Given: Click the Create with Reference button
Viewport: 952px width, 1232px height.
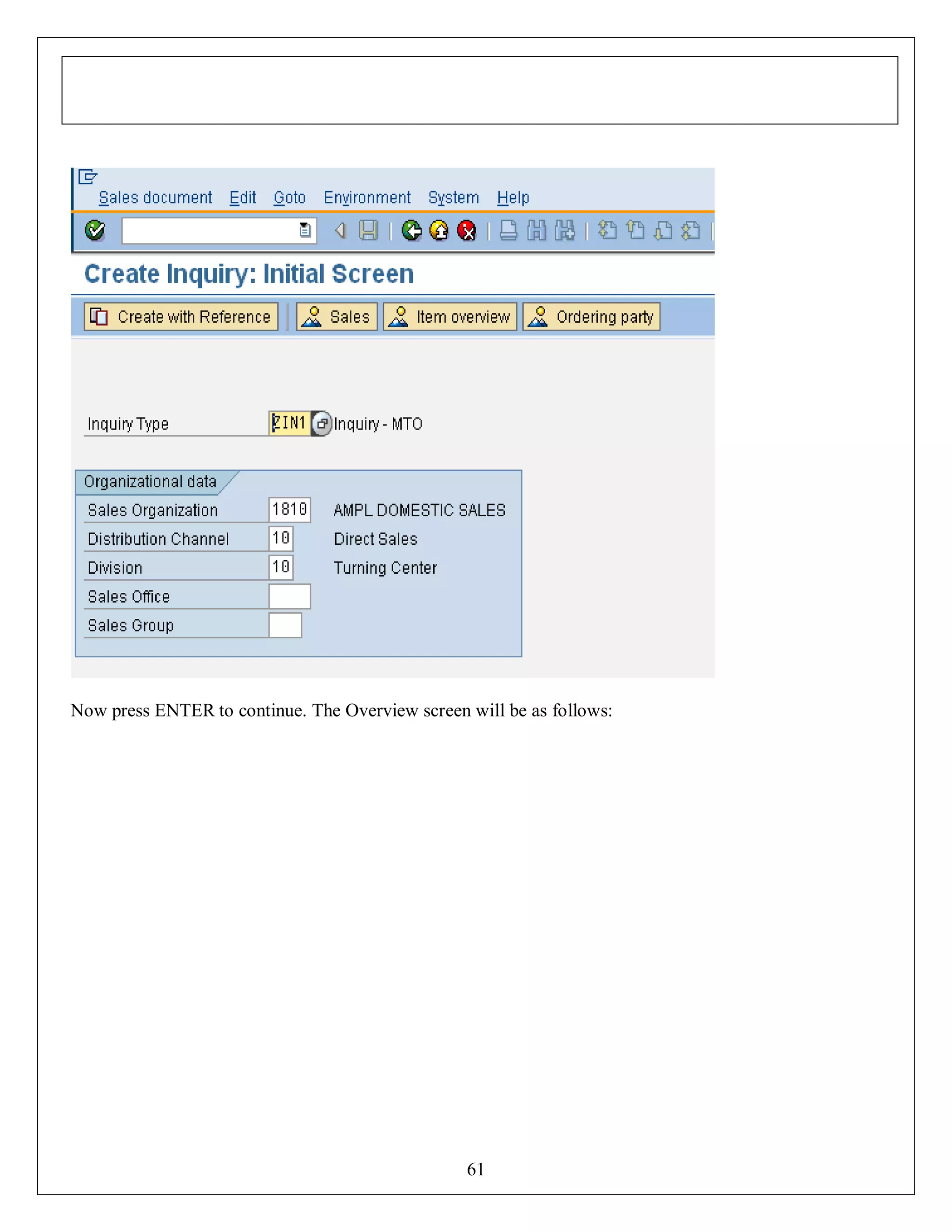Looking at the screenshot, I should [181, 317].
